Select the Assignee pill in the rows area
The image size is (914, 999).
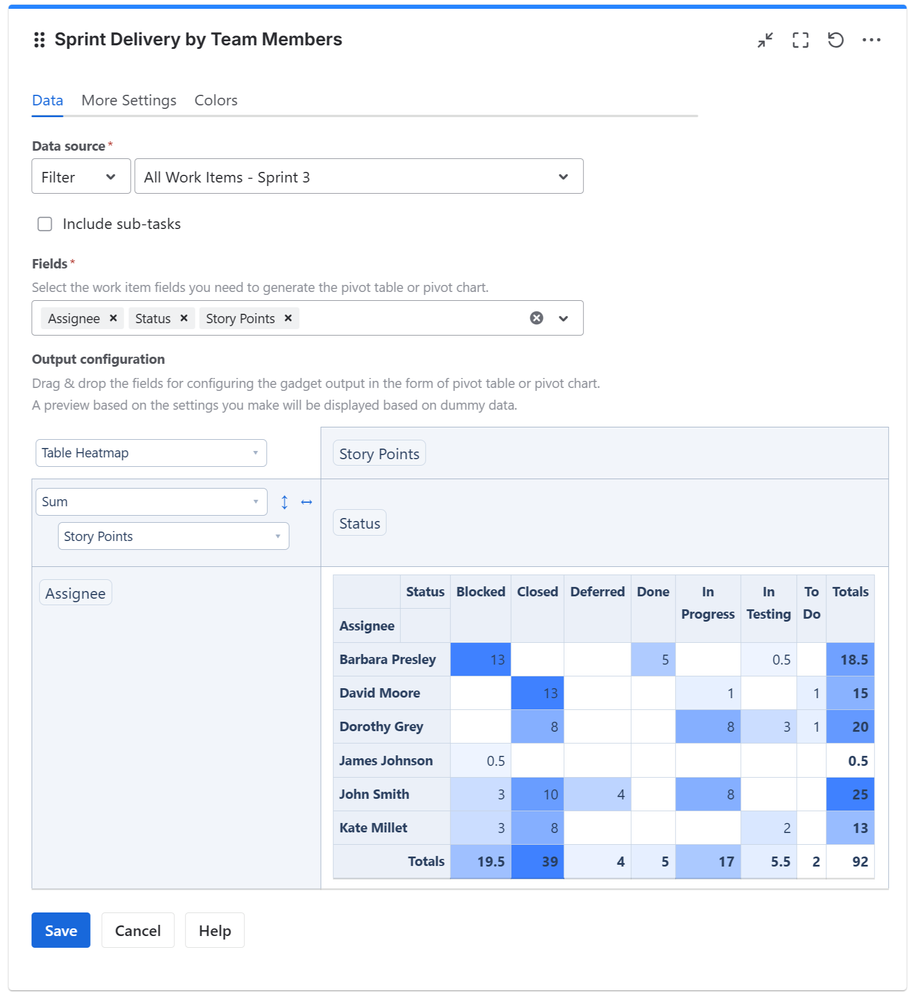75,592
